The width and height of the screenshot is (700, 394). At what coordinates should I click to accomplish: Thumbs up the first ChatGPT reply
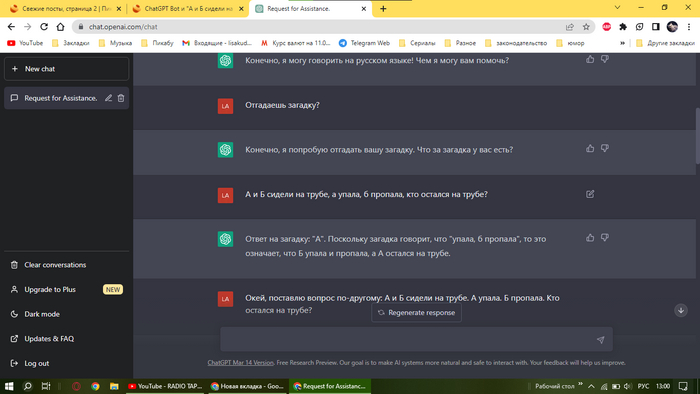click(590, 59)
